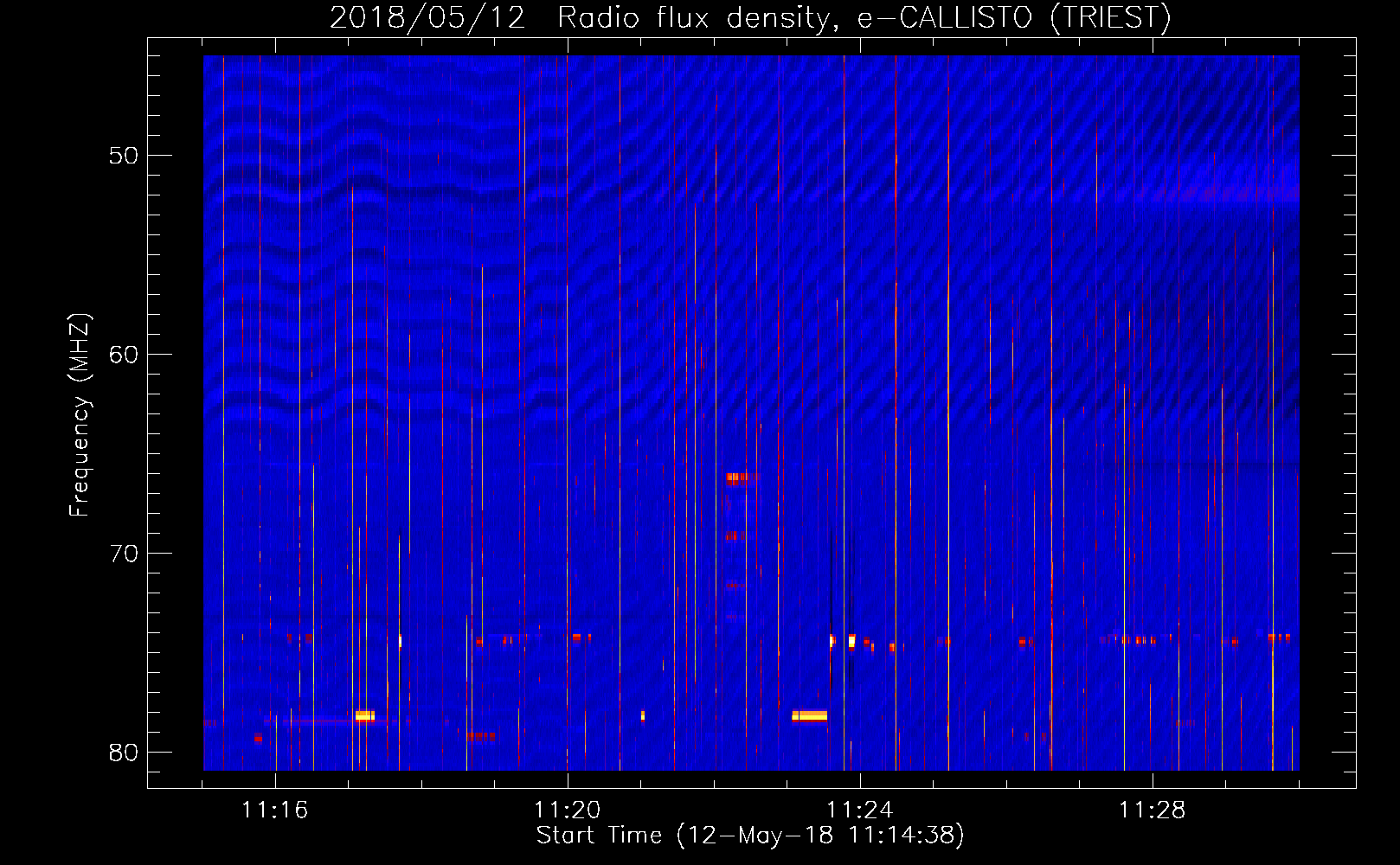
Task: Click the plot title "2018/05/12 Radio flux density, e-CALLISTO (TRIEST)"
Action: (x=750, y=17)
